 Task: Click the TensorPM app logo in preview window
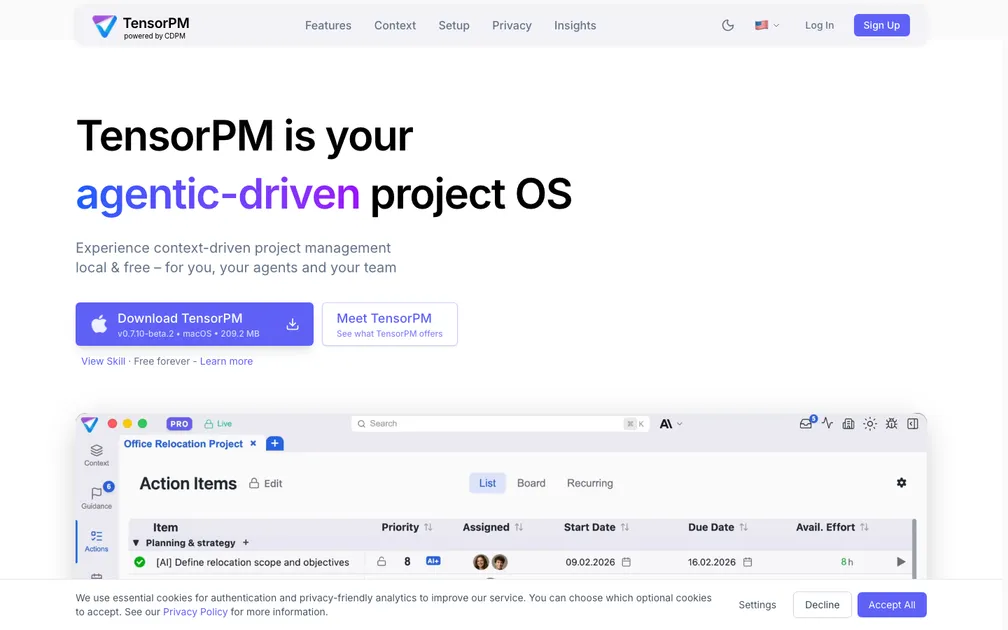click(x=90, y=424)
